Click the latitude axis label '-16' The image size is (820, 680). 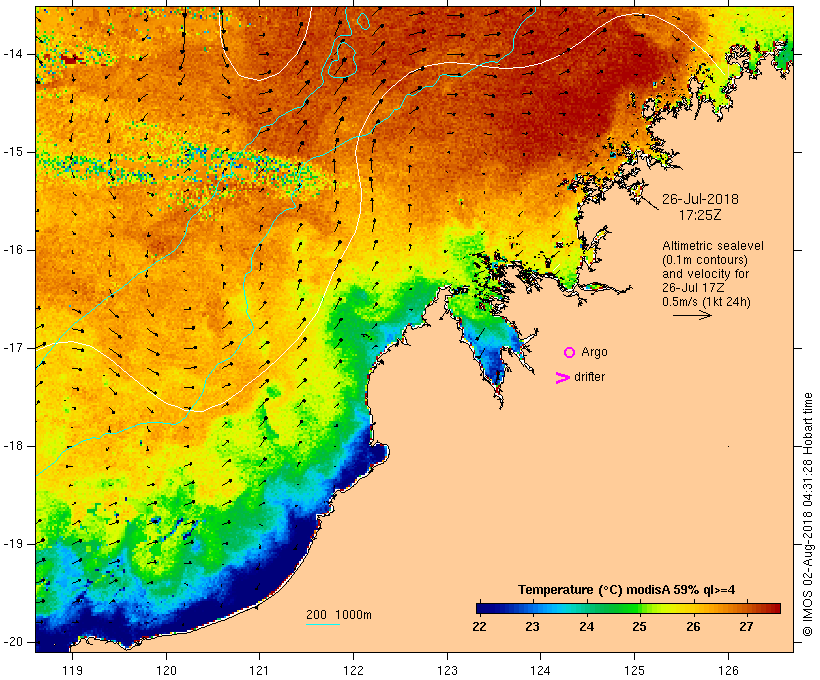click(x=12, y=250)
